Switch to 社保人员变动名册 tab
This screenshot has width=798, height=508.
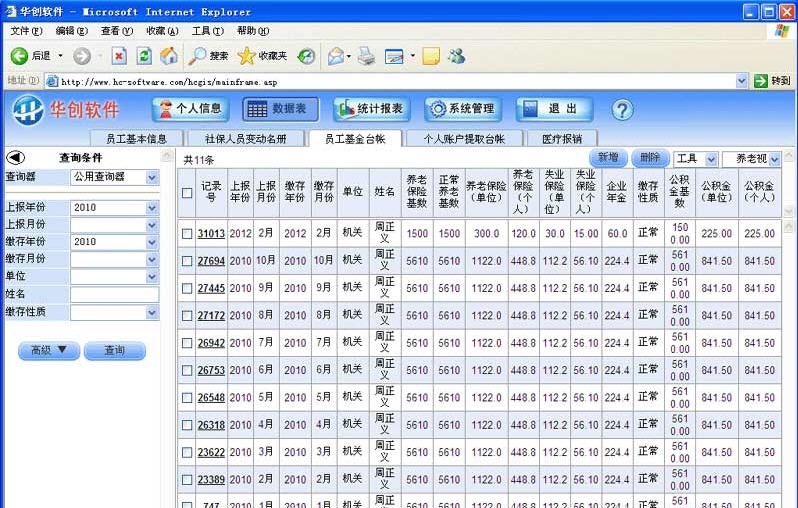coord(246,138)
